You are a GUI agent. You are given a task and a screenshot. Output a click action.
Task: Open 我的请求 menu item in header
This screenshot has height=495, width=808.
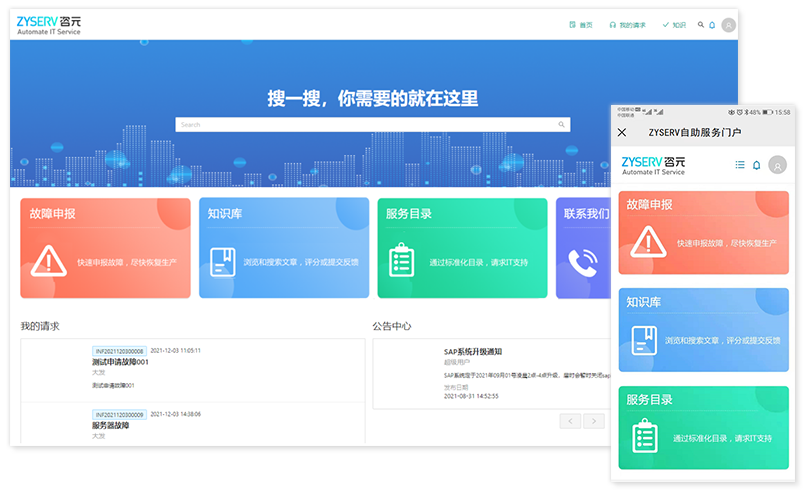pyautogui.click(x=627, y=25)
